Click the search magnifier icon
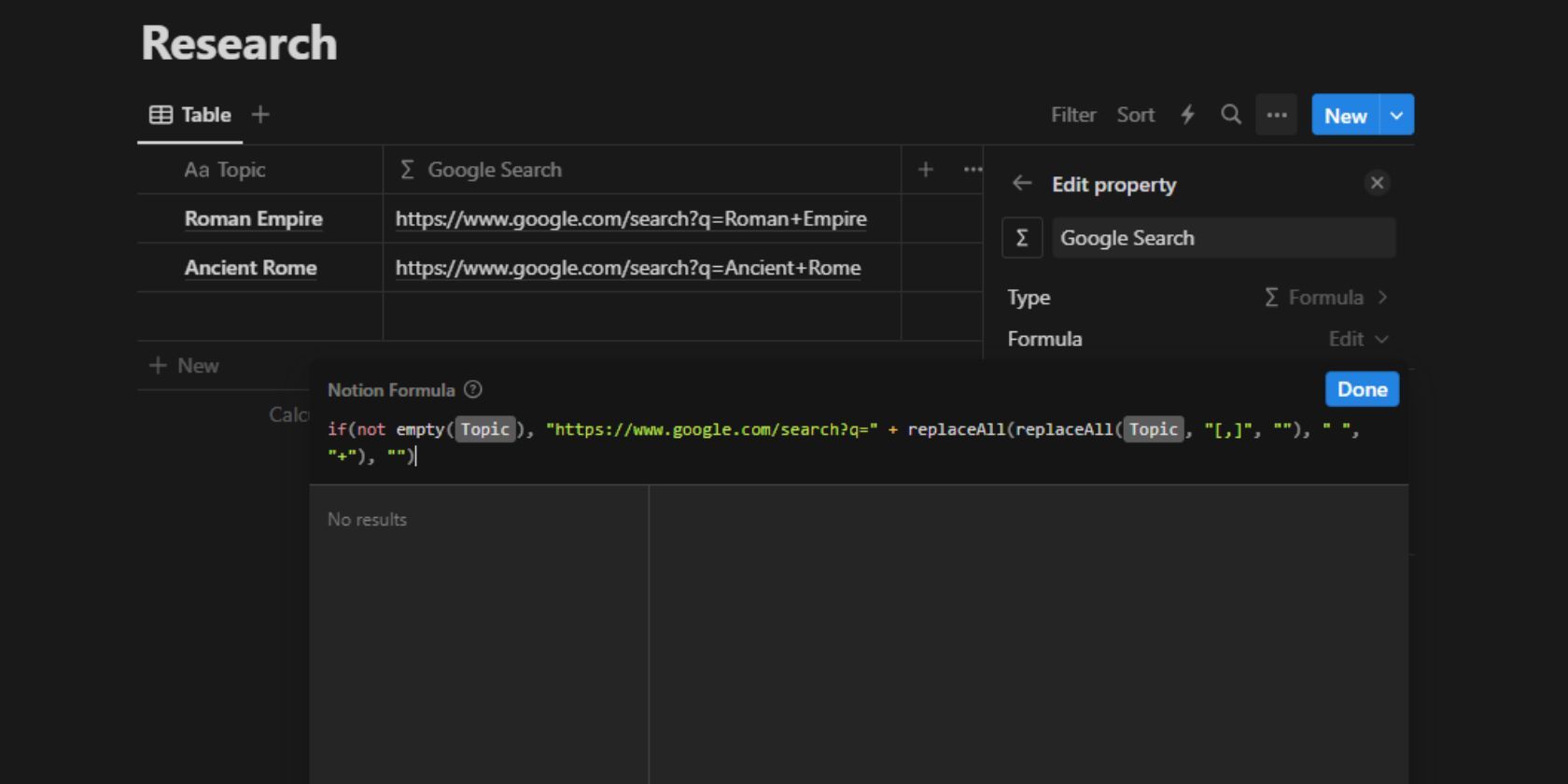This screenshot has width=1568, height=784. tap(1231, 115)
